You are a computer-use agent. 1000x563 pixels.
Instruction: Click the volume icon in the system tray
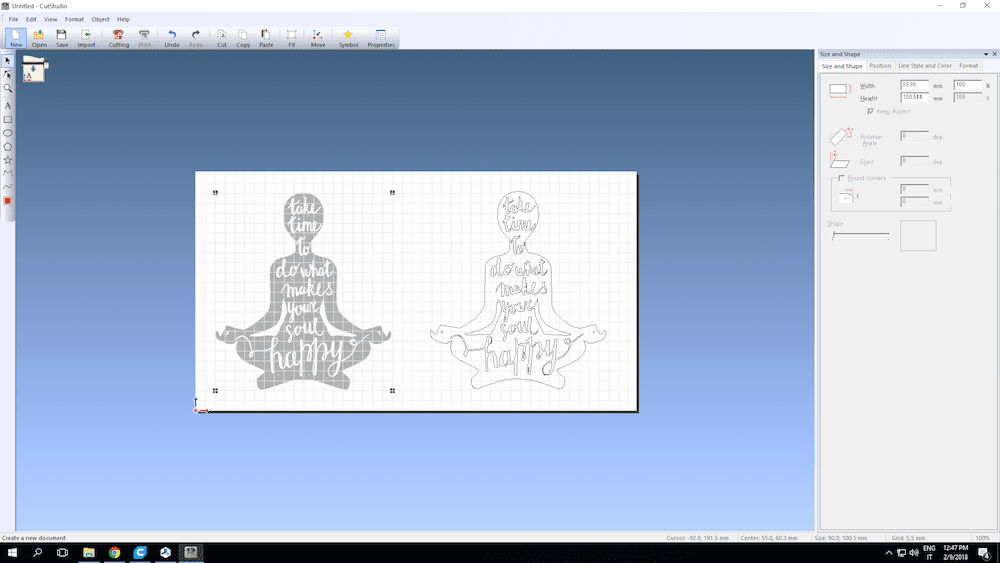point(914,553)
